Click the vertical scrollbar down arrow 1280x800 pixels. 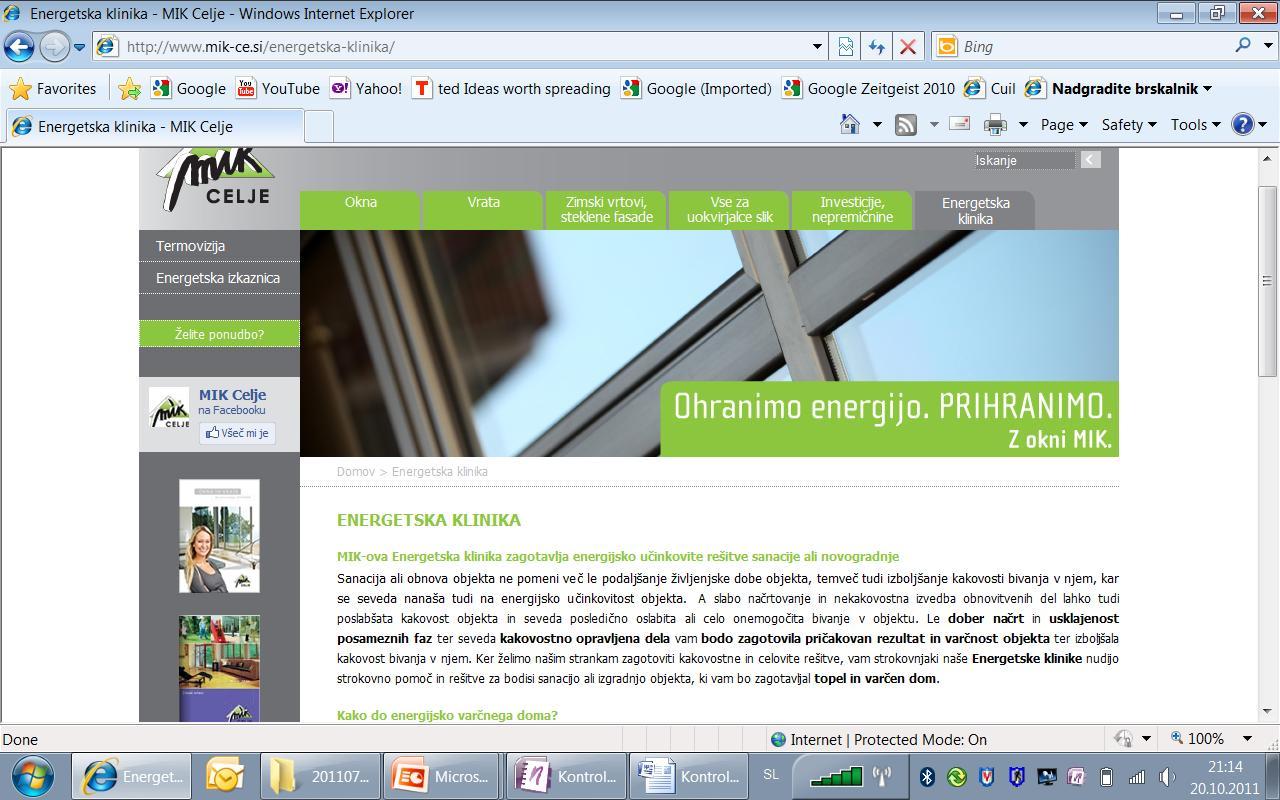[1267, 711]
